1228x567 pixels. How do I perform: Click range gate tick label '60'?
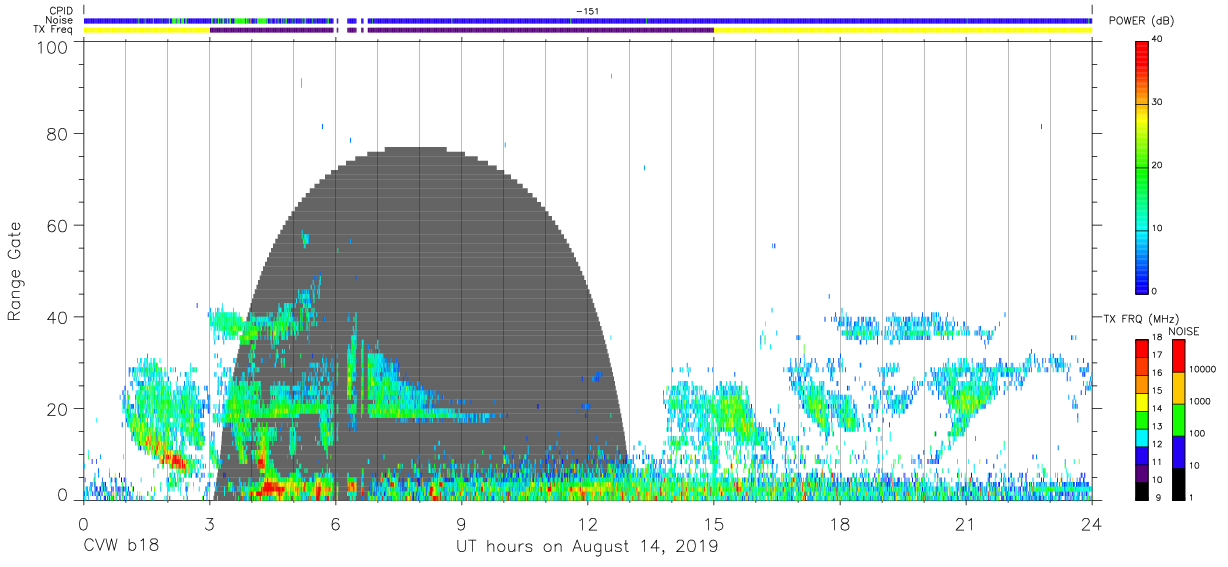[x=58, y=226]
